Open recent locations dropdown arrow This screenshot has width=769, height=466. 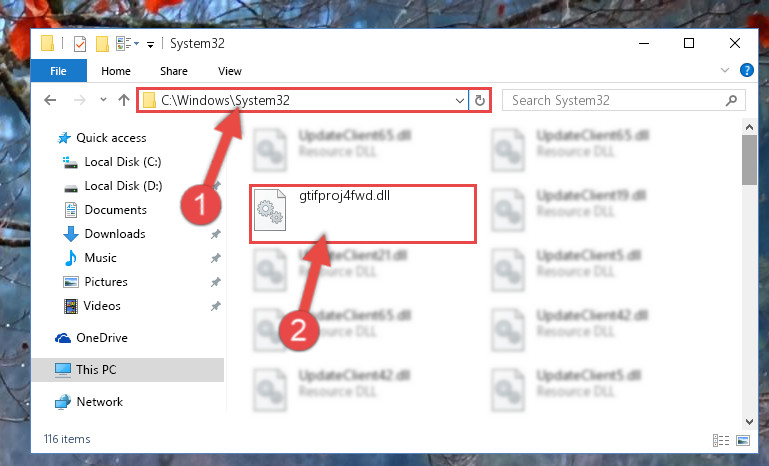103,100
